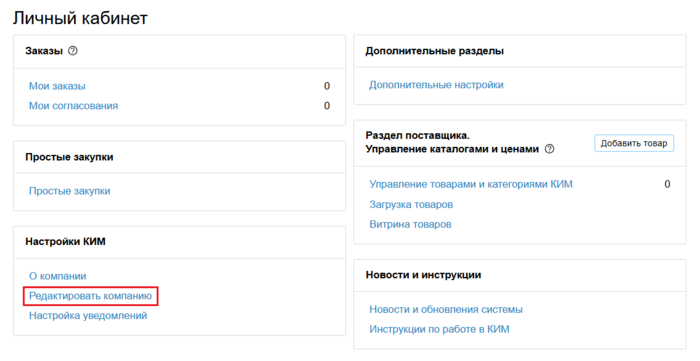Viewport: 700px width, 361px height.
Task: Click the help icon next to Заказы
Action: [72, 51]
